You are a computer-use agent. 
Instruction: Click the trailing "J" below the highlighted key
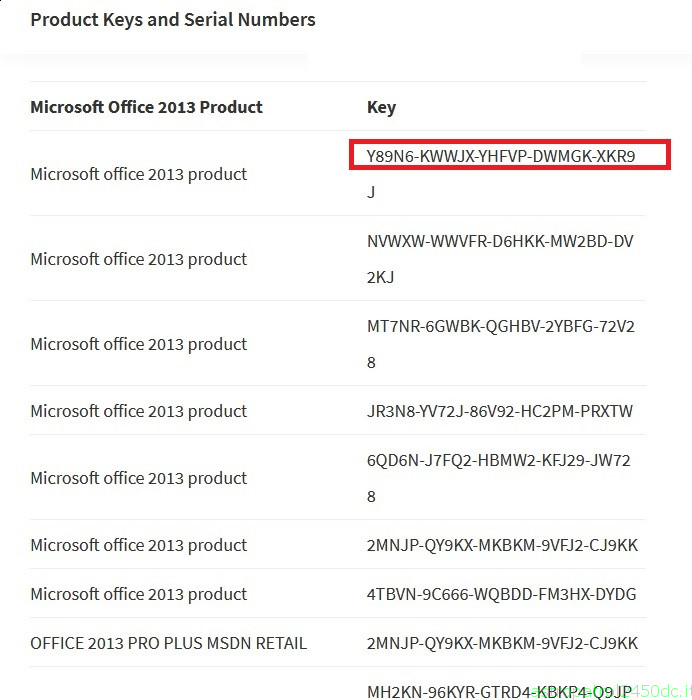pos(371,192)
